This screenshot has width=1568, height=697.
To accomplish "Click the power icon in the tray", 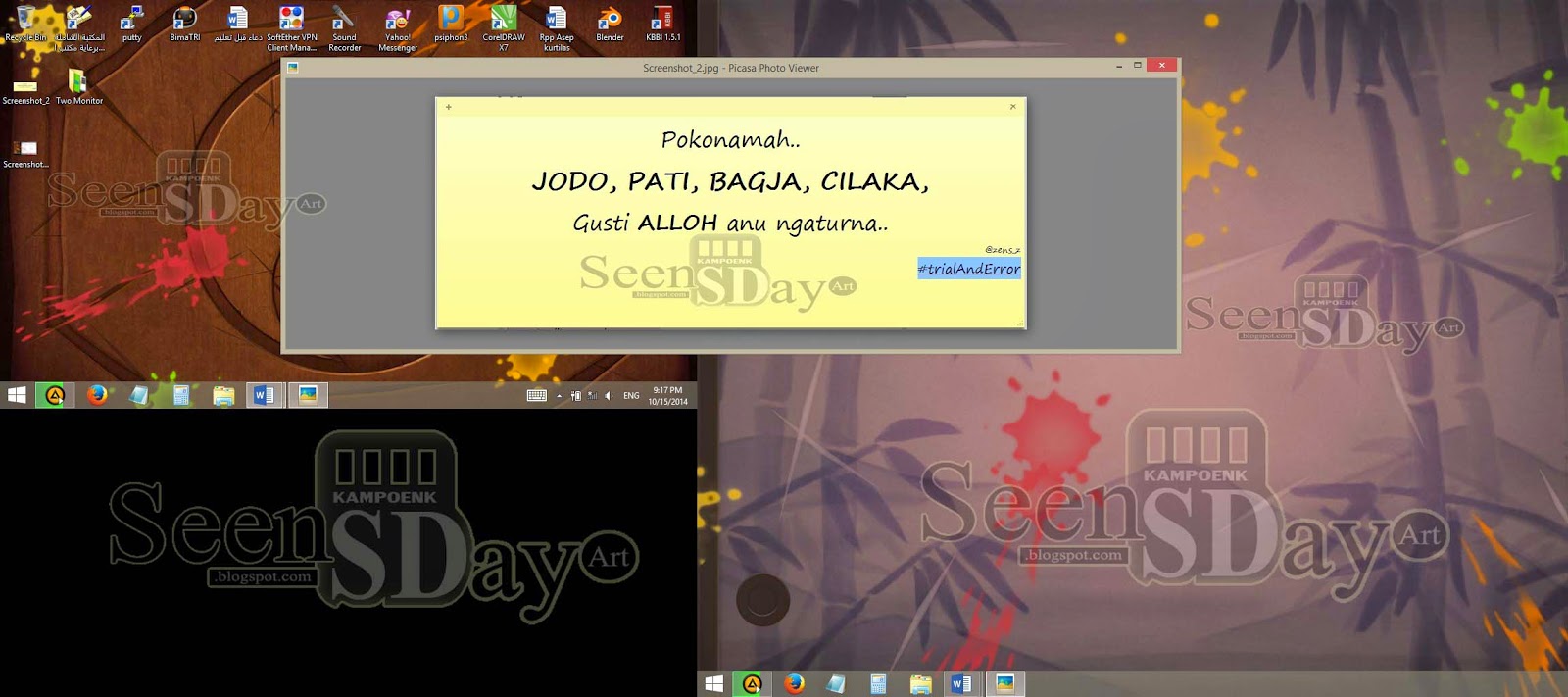I will click(575, 396).
